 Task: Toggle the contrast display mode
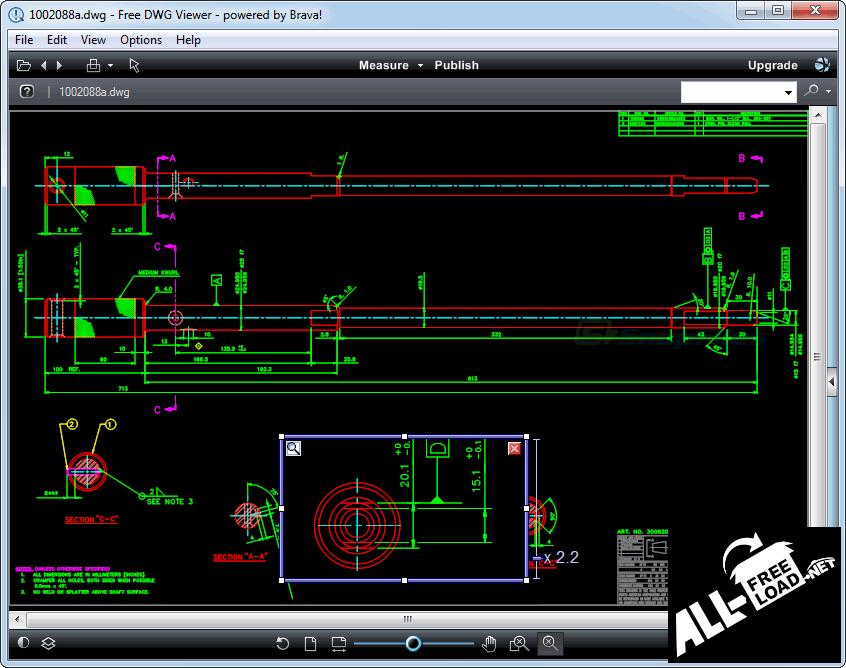[23, 643]
